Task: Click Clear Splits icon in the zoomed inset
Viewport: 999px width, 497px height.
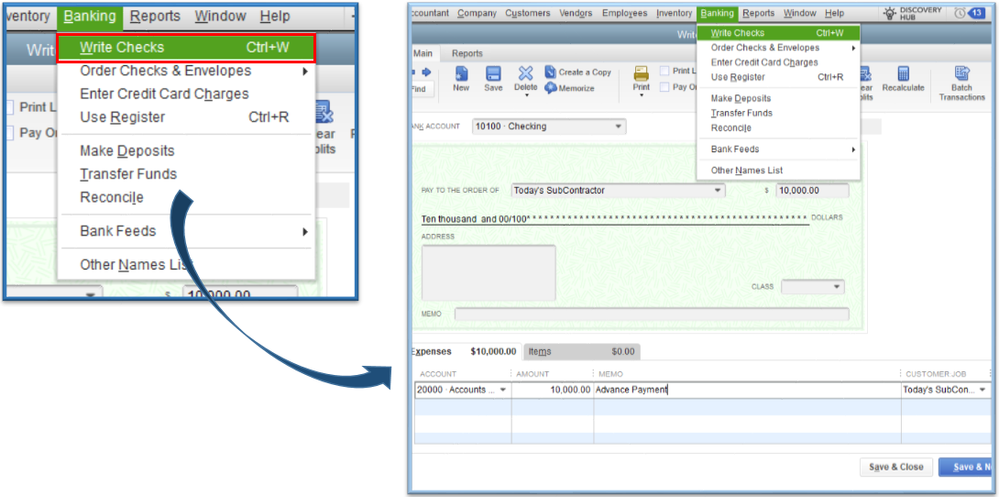Action: click(x=324, y=113)
